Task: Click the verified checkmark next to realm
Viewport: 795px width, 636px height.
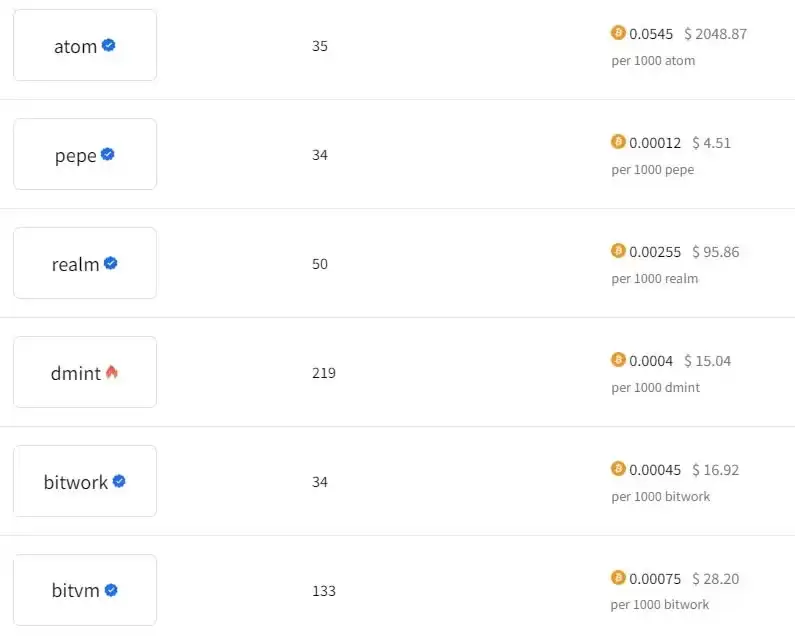Action: point(111,263)
